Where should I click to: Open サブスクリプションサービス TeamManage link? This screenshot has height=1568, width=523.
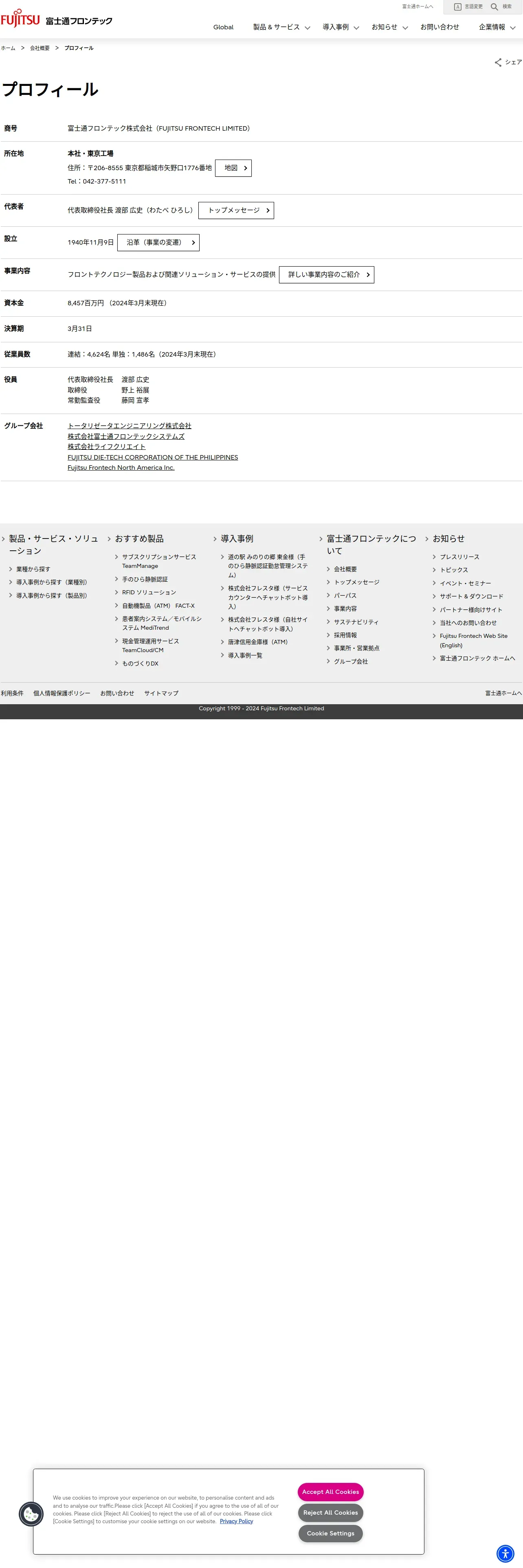point(159,561)
